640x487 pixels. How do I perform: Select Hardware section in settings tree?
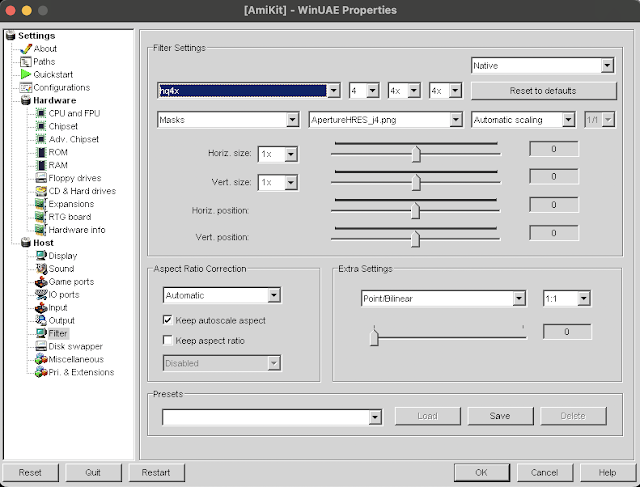(55, 100)
